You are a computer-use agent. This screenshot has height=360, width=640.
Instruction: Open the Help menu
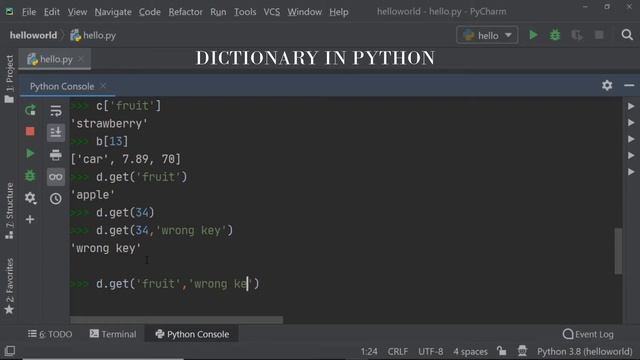click(339, 12)
